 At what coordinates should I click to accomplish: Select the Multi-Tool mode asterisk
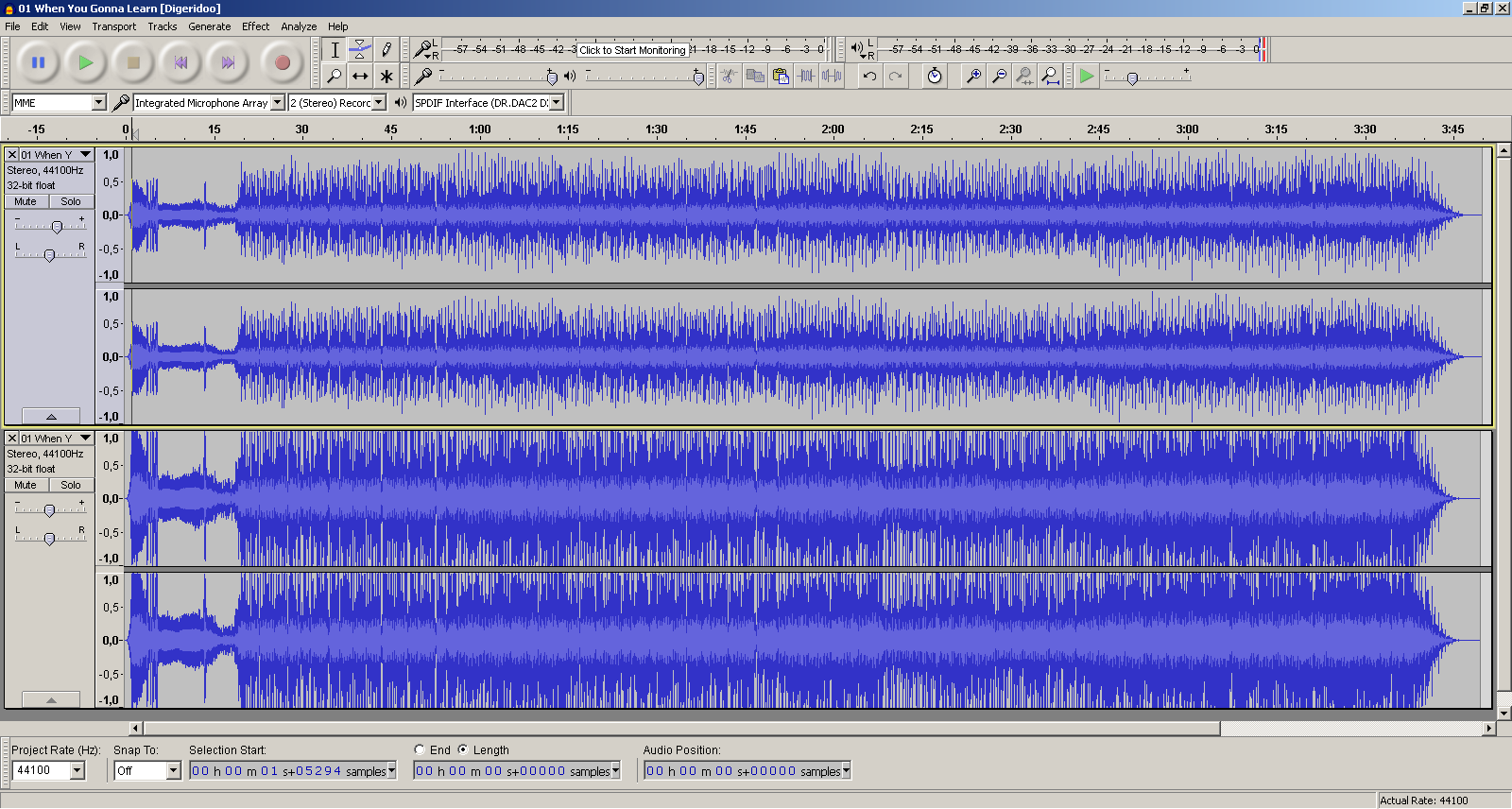click(x=386, y=76)
